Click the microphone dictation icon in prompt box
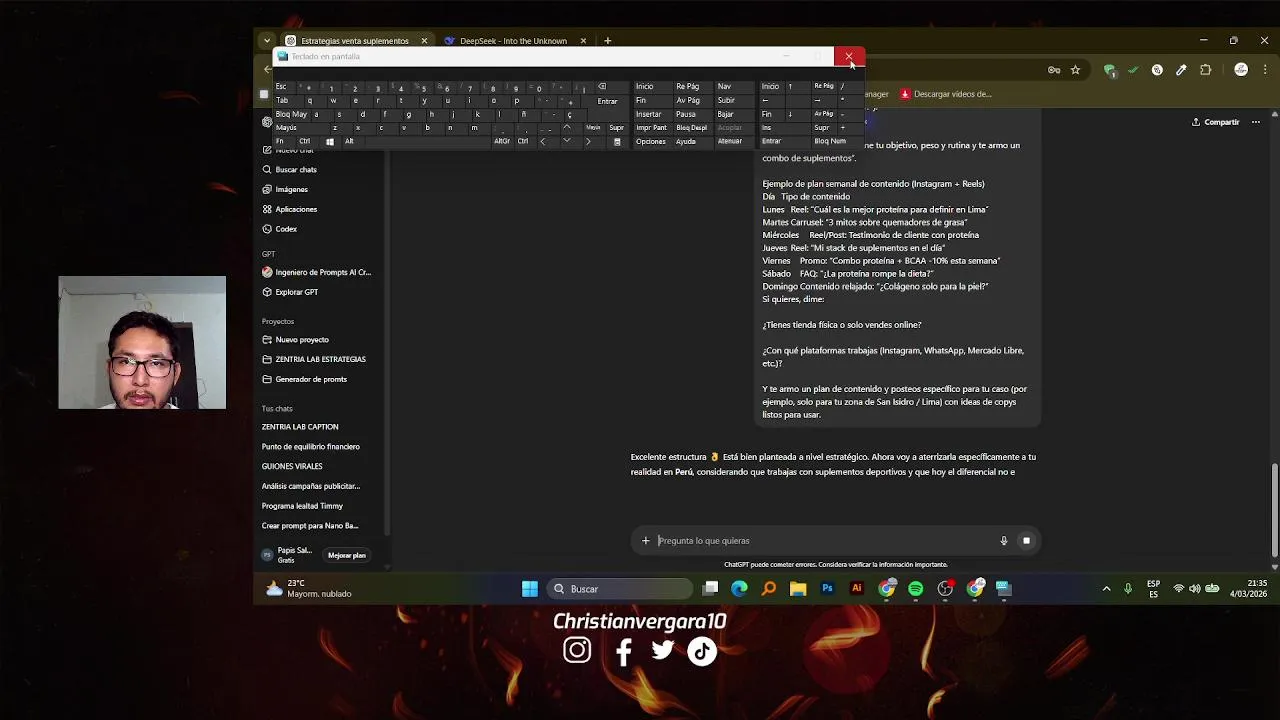 (x=1004, y=541)
